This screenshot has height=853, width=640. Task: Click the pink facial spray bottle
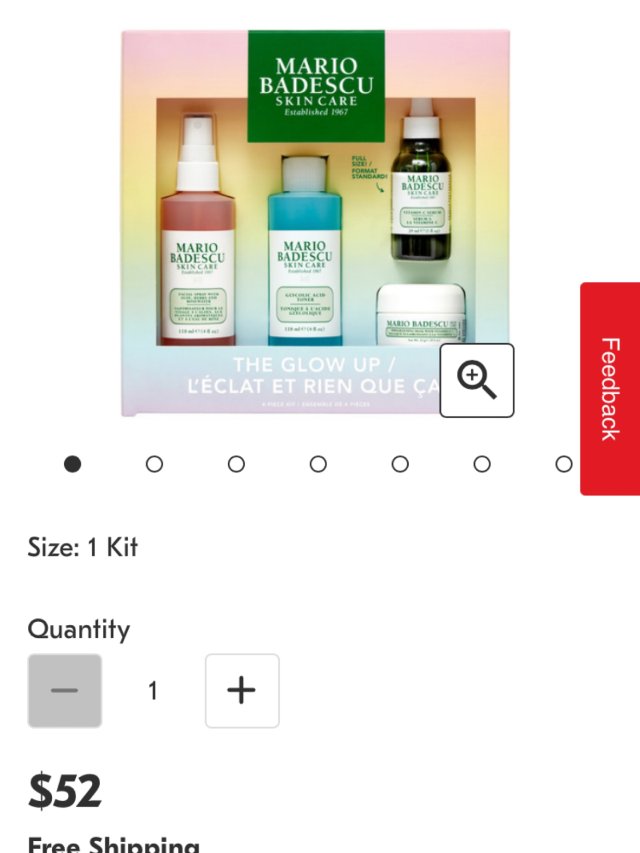pos(198,230)
